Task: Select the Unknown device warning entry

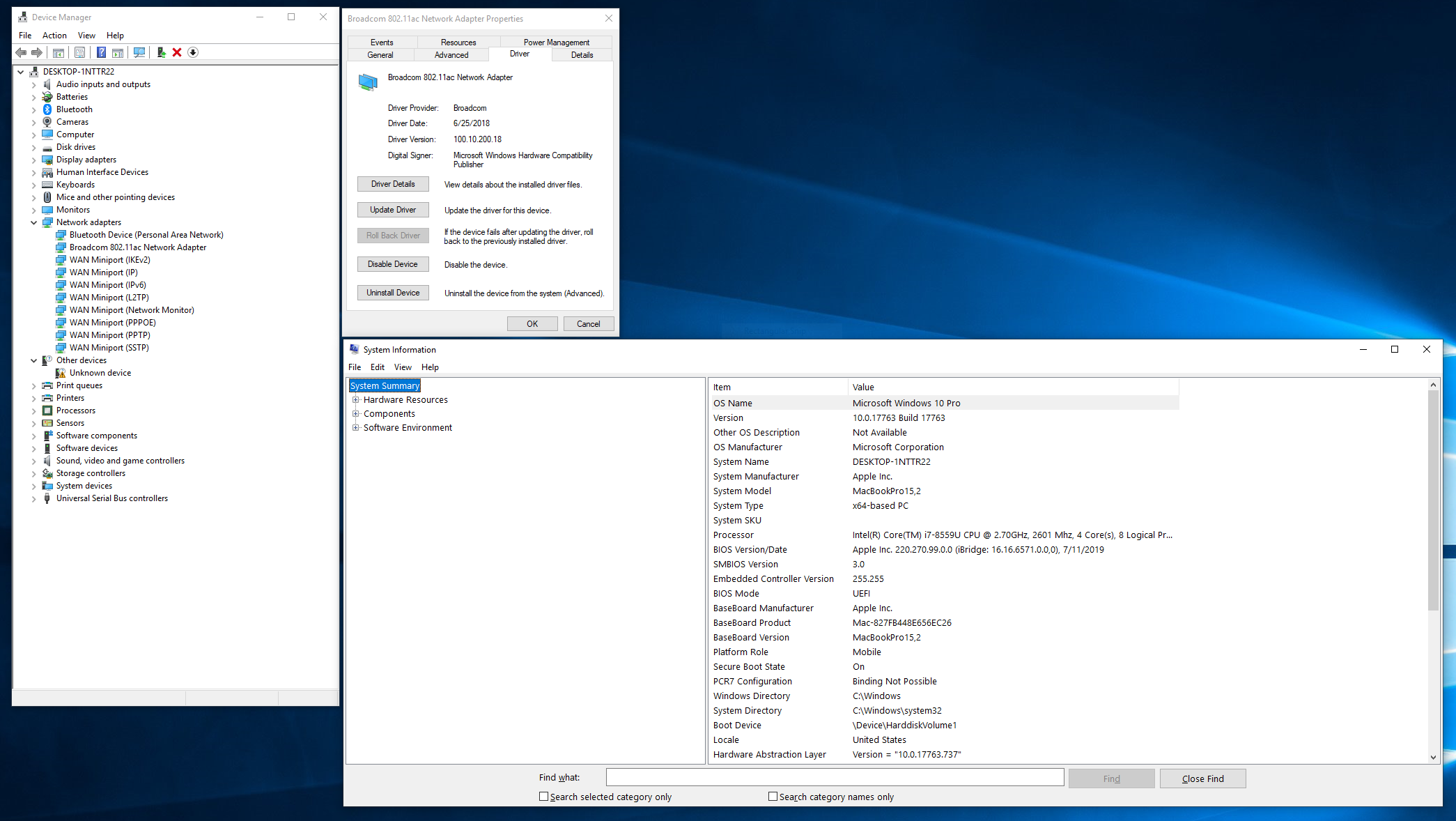Action: click(100, 373)
